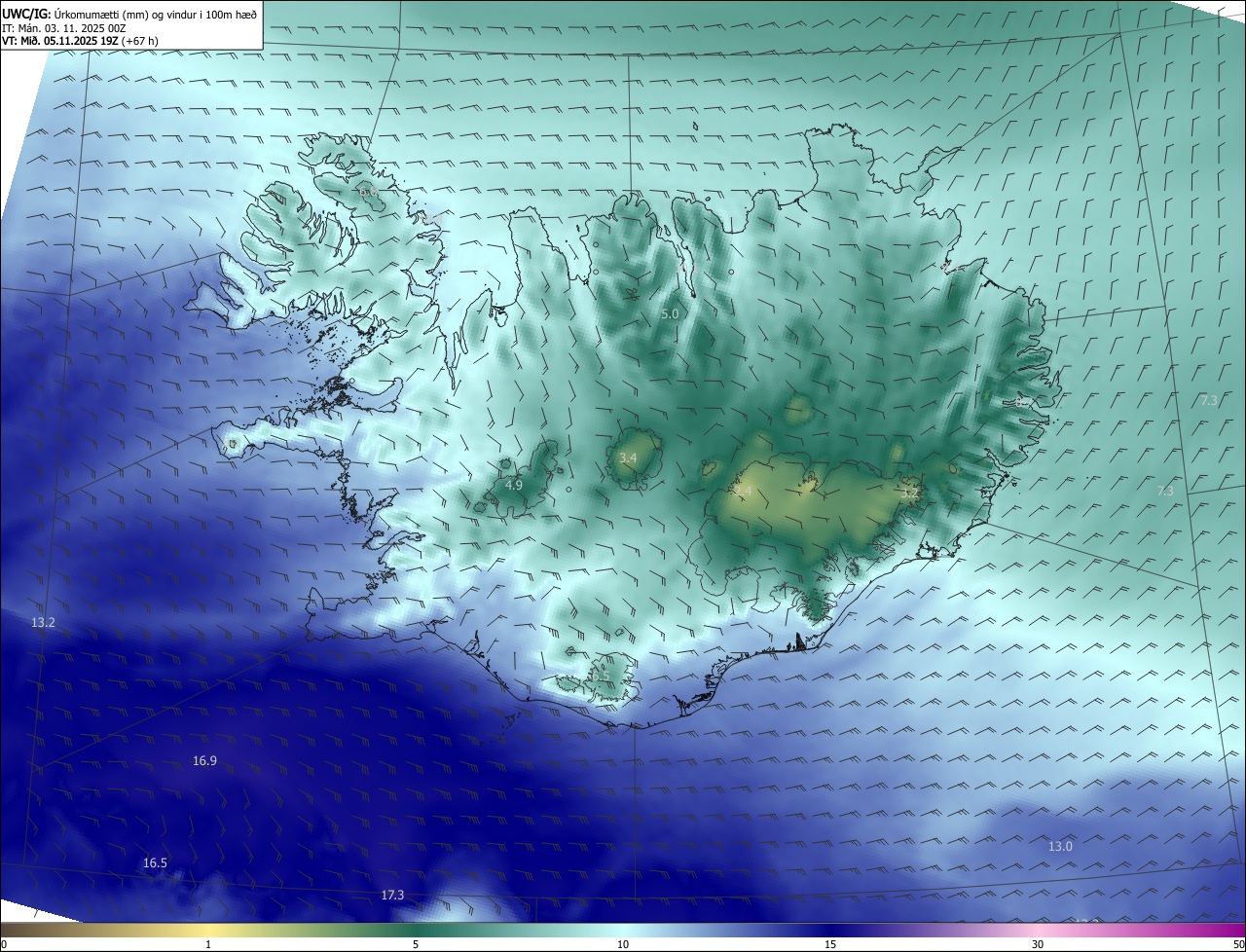This screenshot has width=1246, height=952.
Task: Click the 5.0 value label in north Iceland
Action: click(x=670, y=314)
